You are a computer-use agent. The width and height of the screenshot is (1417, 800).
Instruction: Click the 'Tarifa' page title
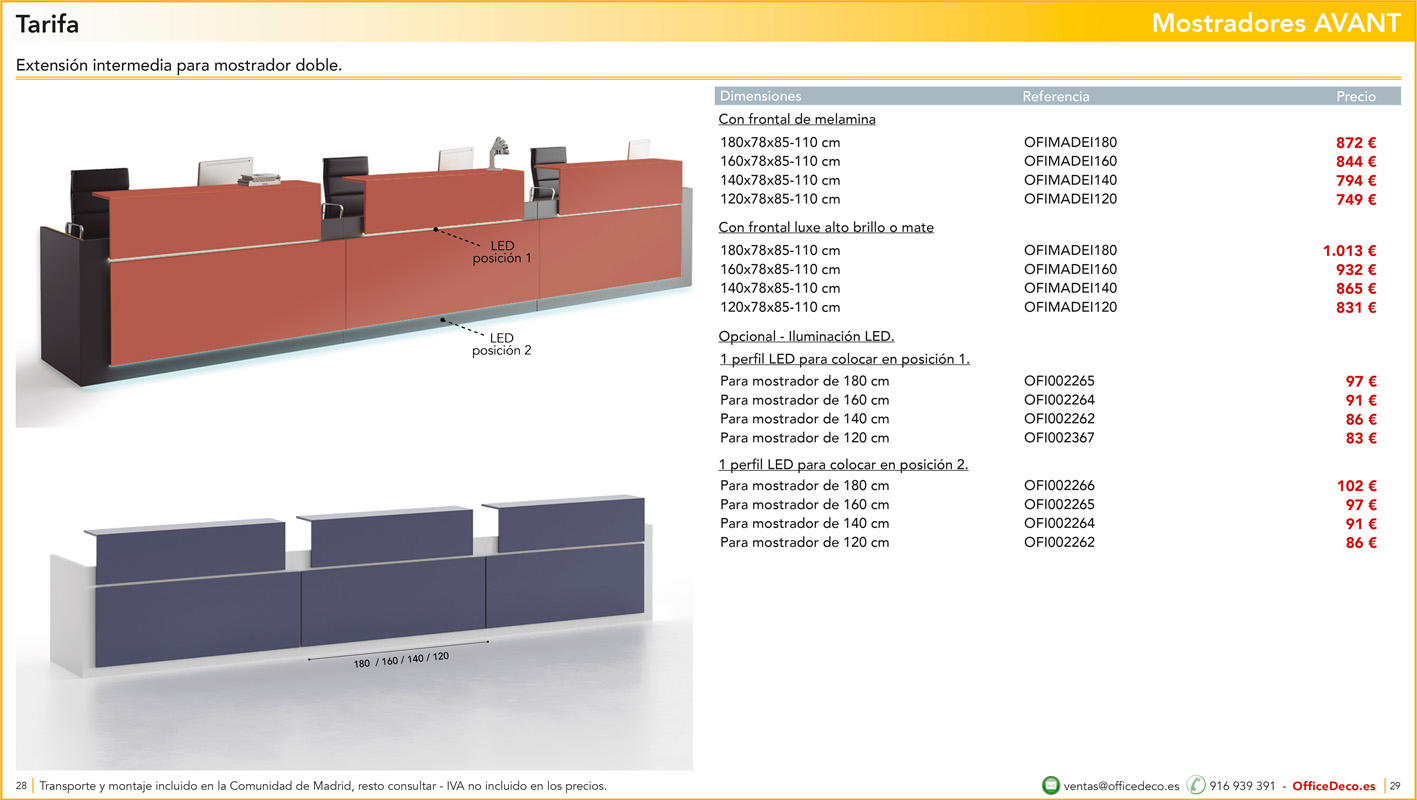click(x=47, y=23)
